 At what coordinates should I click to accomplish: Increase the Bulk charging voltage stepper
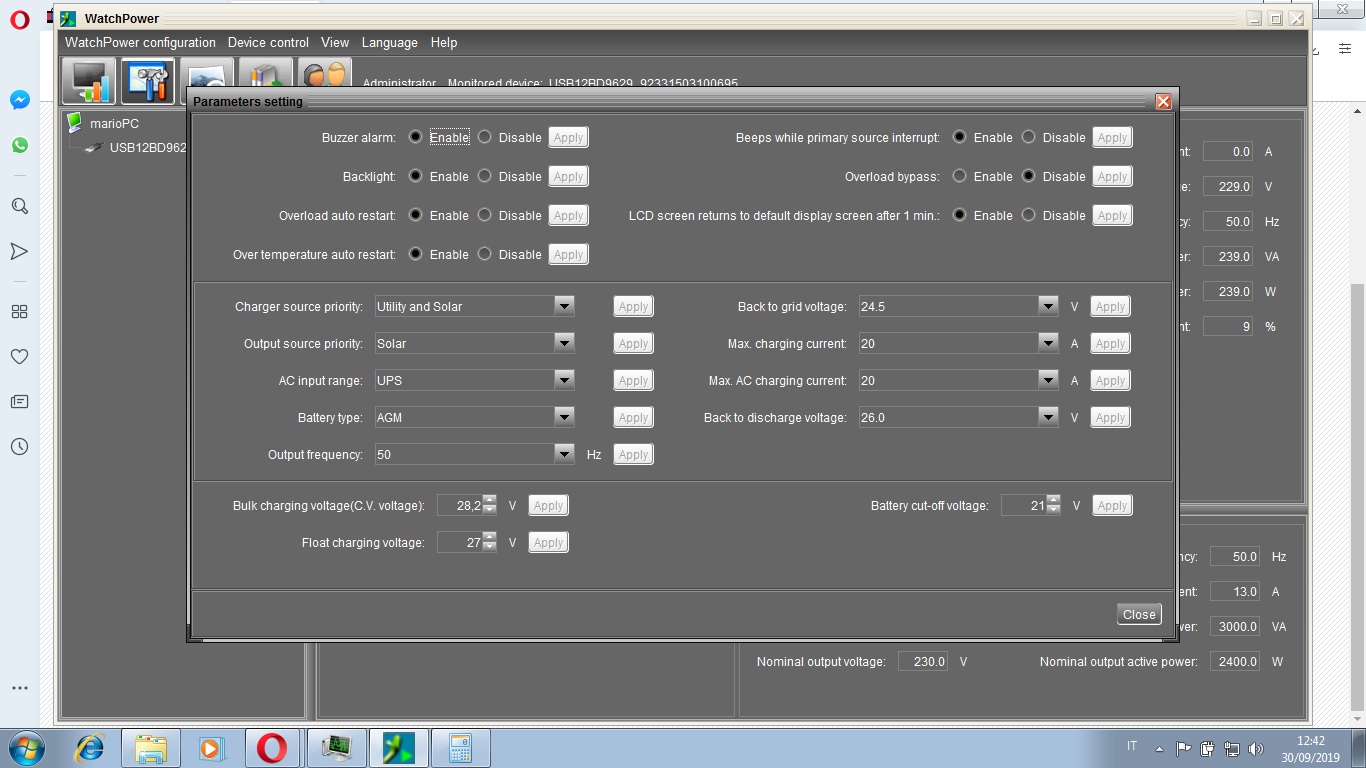tap(489, 500)
